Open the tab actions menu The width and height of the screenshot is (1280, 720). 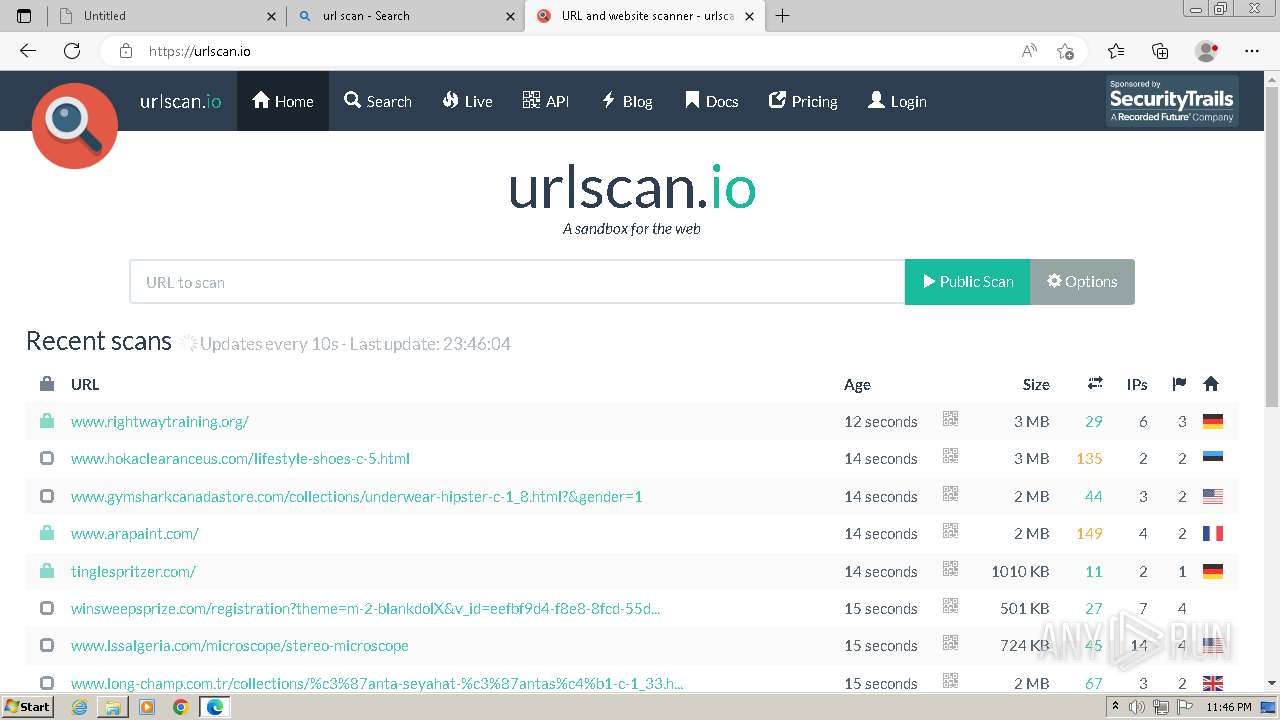(x=24, y=16)
